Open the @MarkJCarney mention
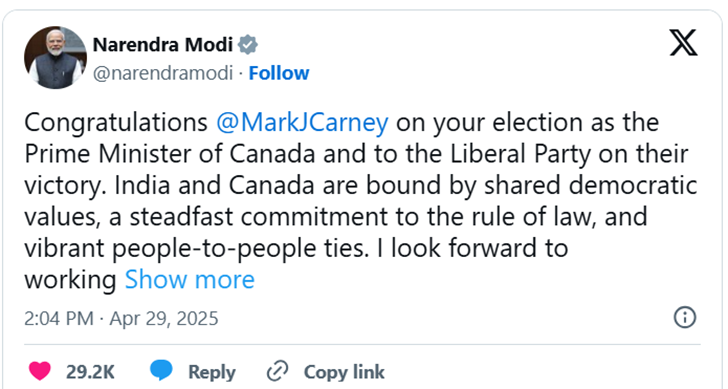 [x=302, y=123]
